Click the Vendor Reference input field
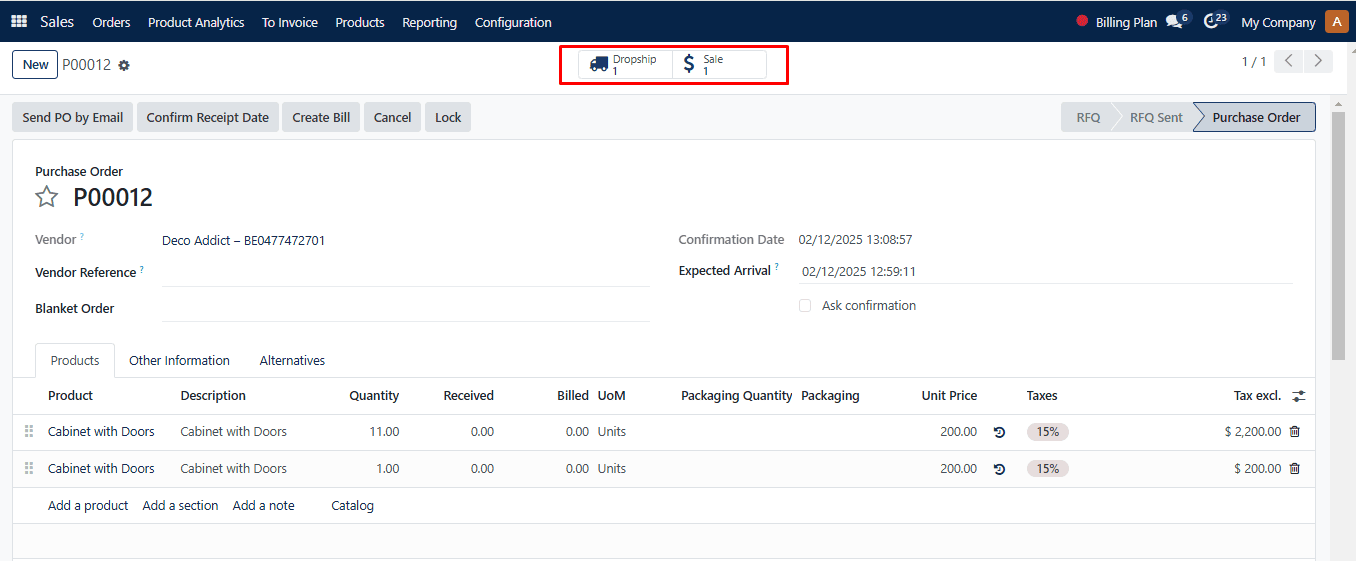The image size is (1356, 561). (405, 273)
